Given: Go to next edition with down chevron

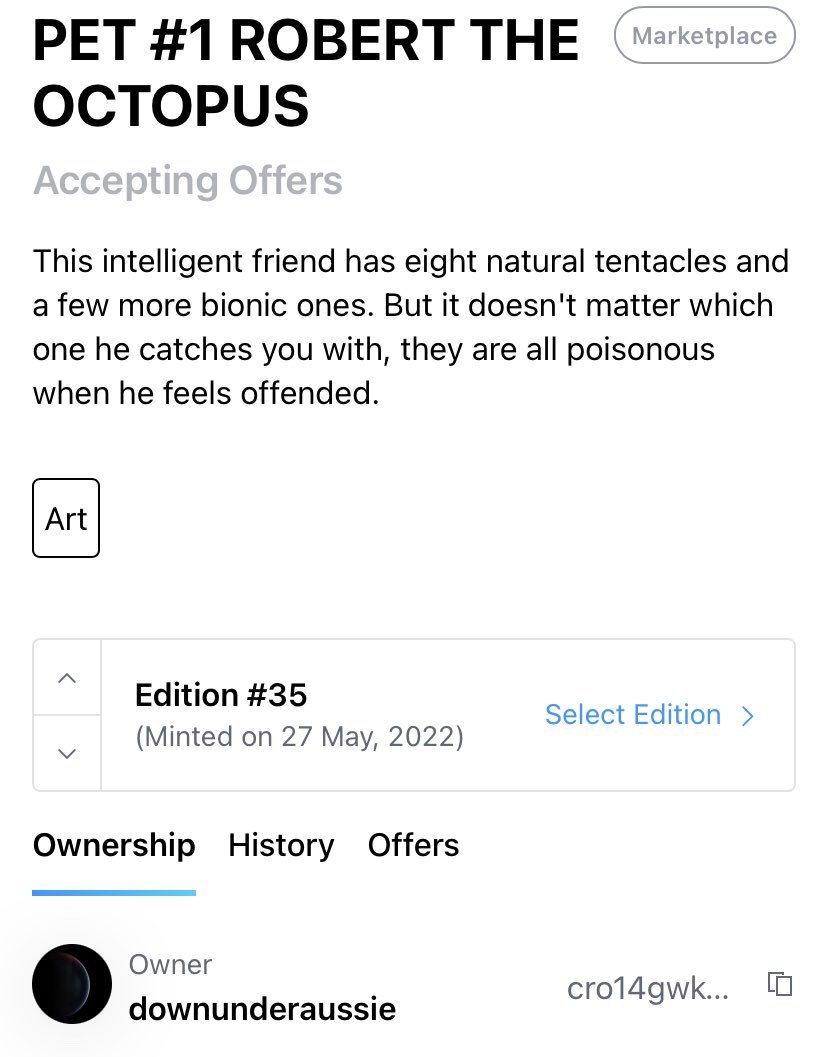Looking at the screenshot, I should (x=67, y=753).
